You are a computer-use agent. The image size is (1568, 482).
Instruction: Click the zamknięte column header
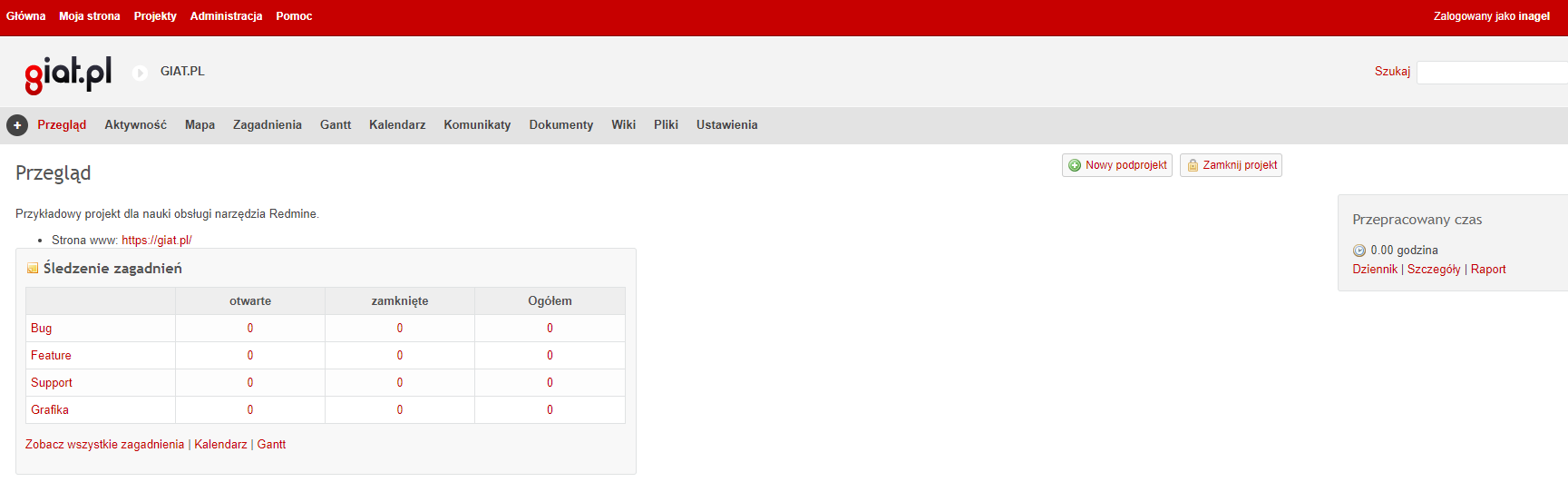tap(400, 301)
